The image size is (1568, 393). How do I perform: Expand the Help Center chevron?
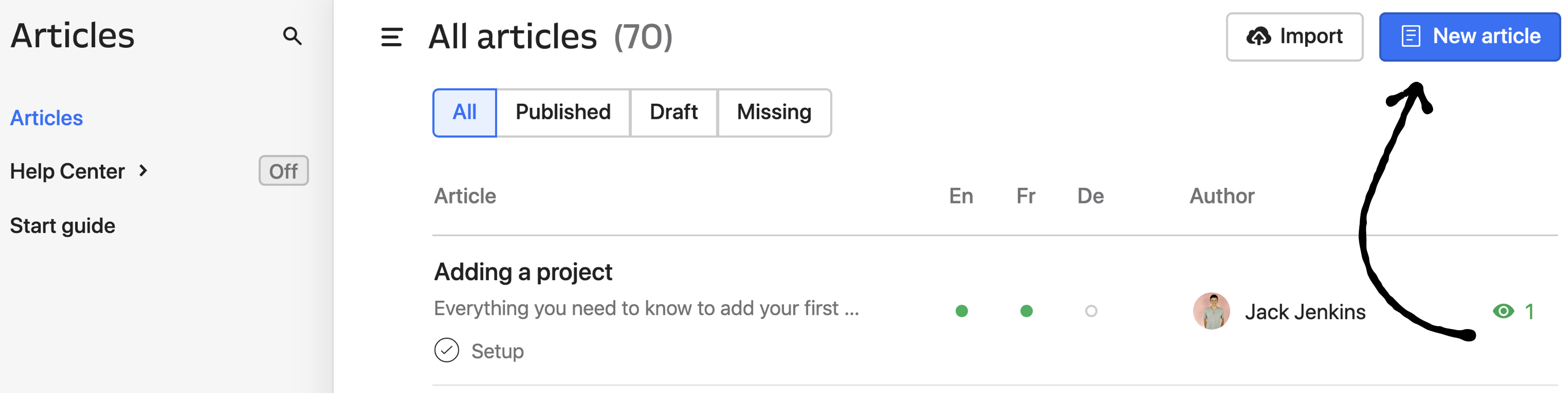click(x=144, y=171)
